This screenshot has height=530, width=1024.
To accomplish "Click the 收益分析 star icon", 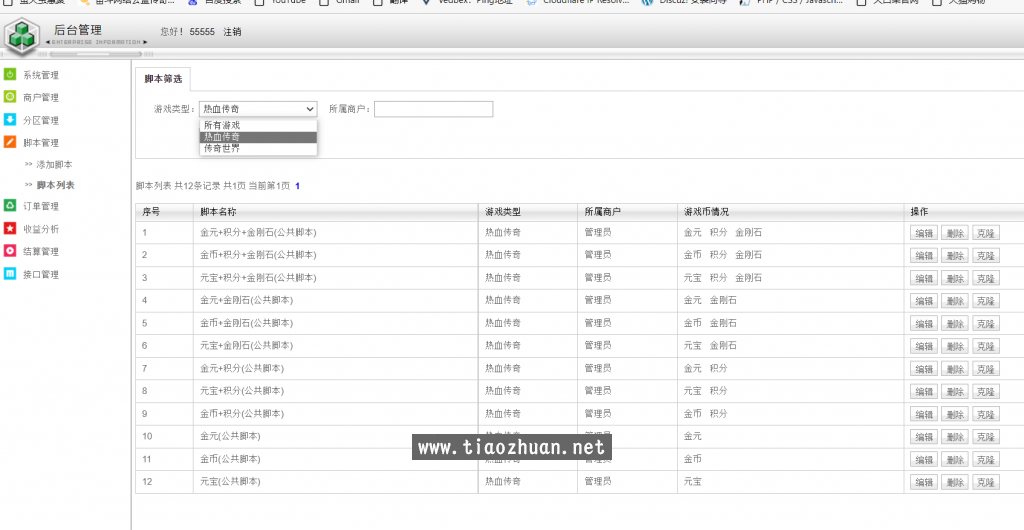I will [x=10, y=228].
